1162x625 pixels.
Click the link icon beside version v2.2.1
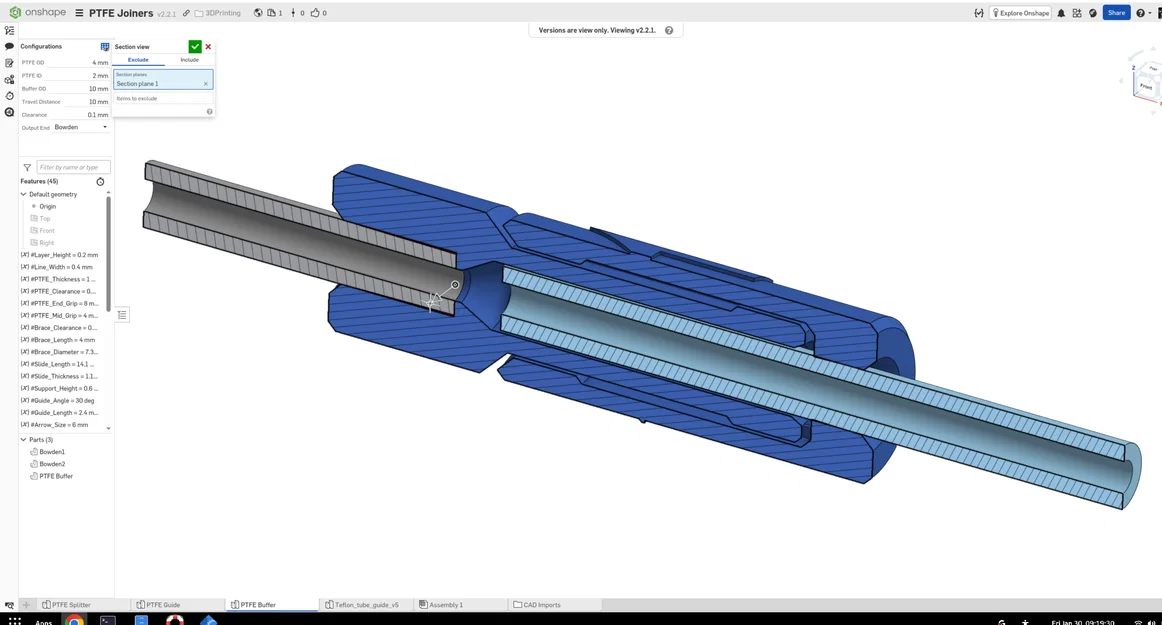(186, 13)
